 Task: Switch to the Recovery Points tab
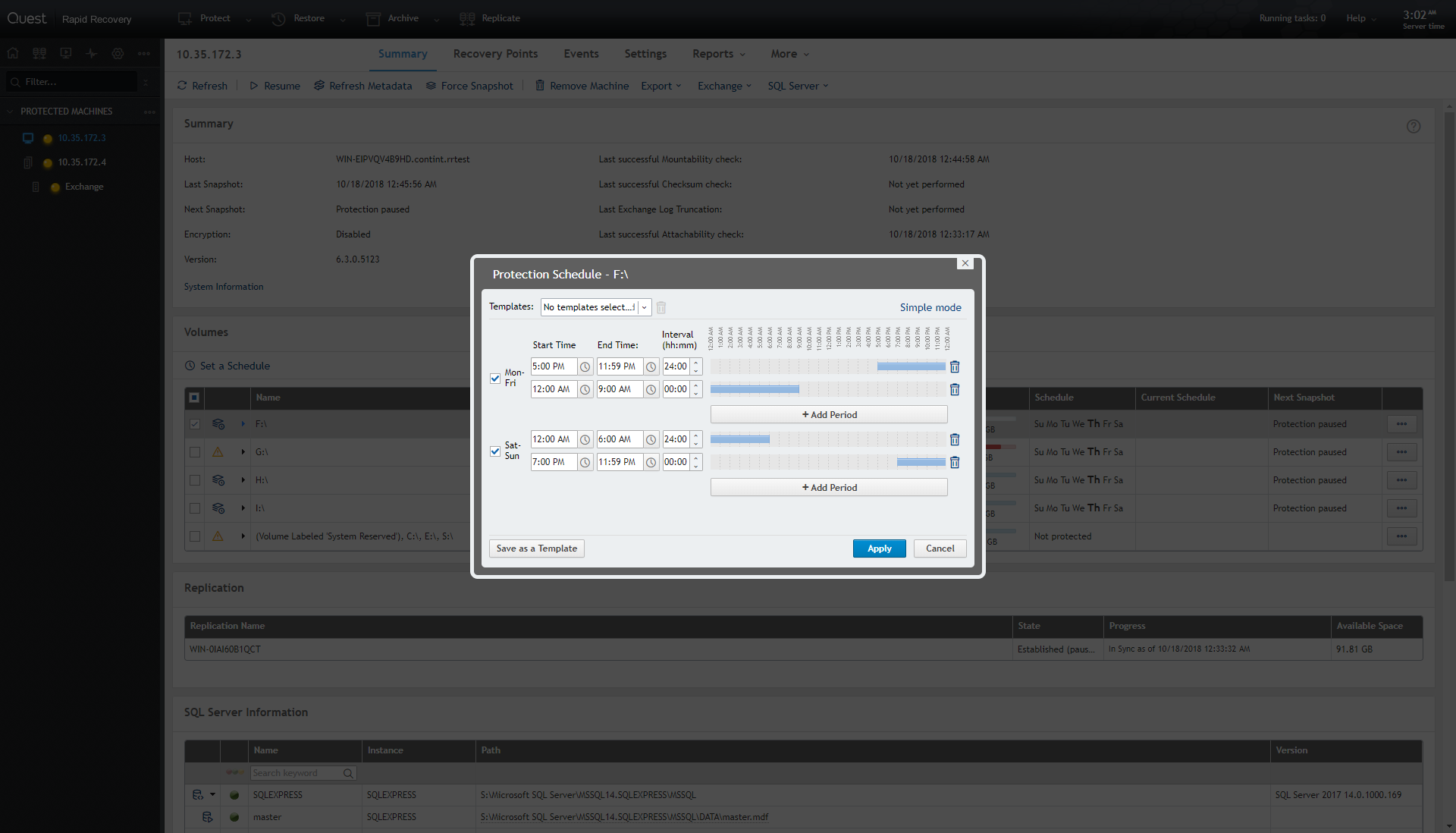click(x=495, y=54)
